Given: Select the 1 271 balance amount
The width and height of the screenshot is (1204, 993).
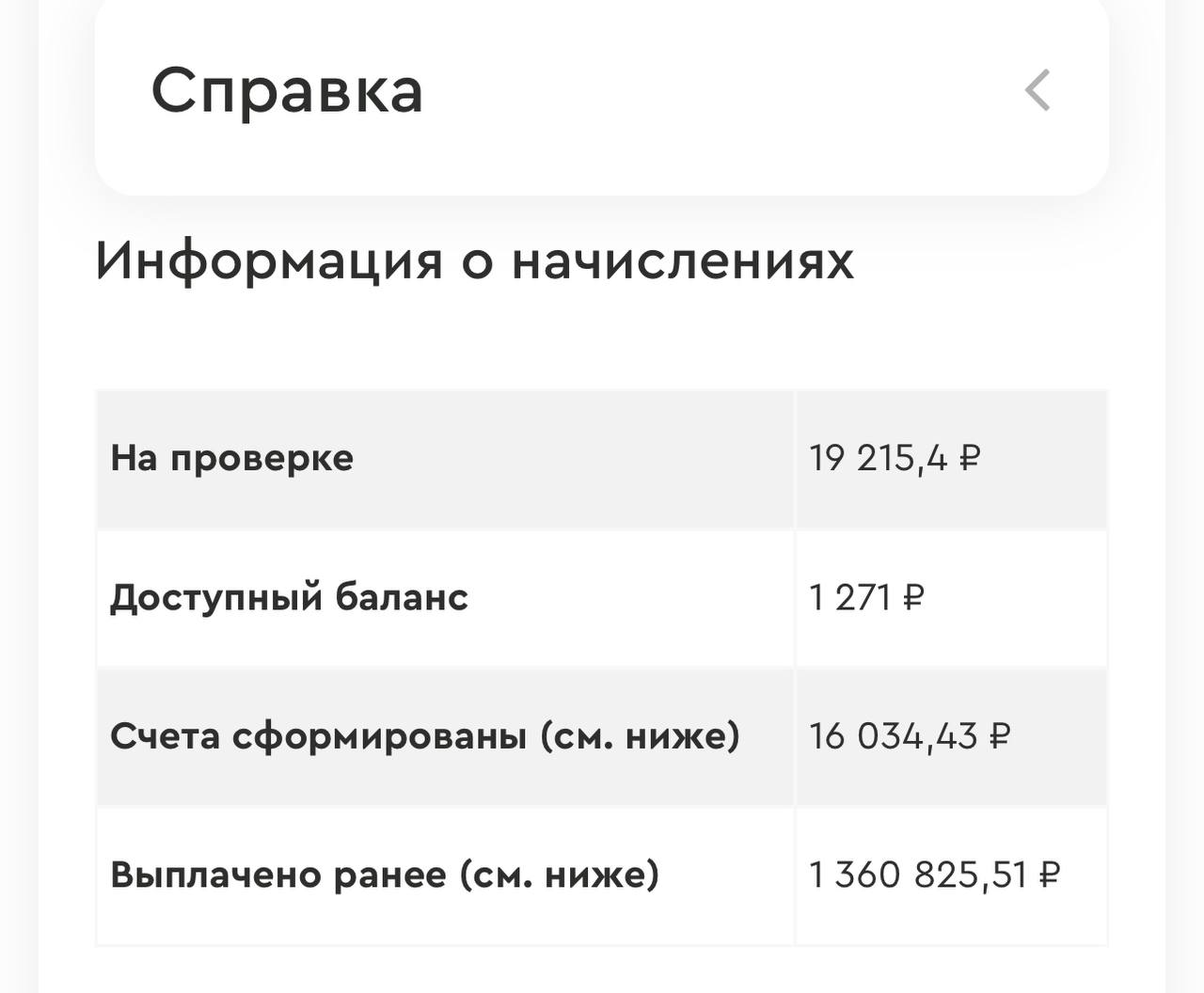Looking at the screenshot, I should pos(849,597).
